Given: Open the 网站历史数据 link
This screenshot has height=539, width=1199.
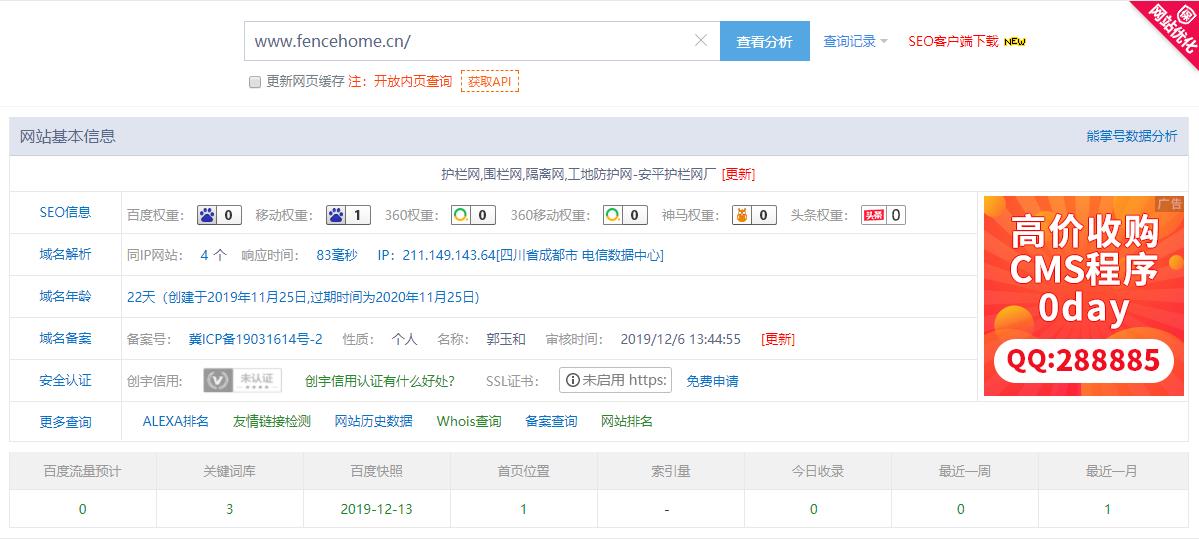Looking at the screenshot, I should click(374, 421).
